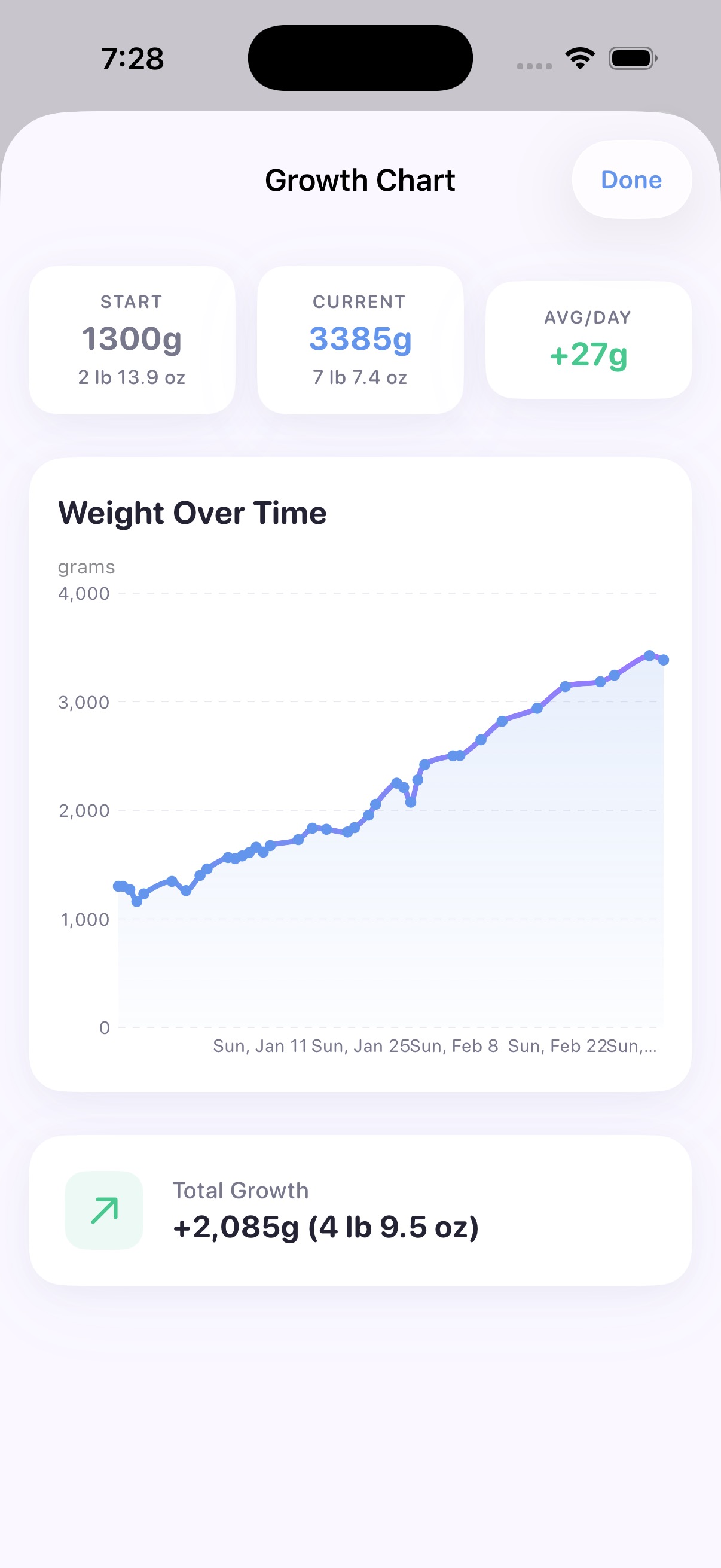Click the Growth Chart title
Screen dimensions: 721x1568
point(360,179)
